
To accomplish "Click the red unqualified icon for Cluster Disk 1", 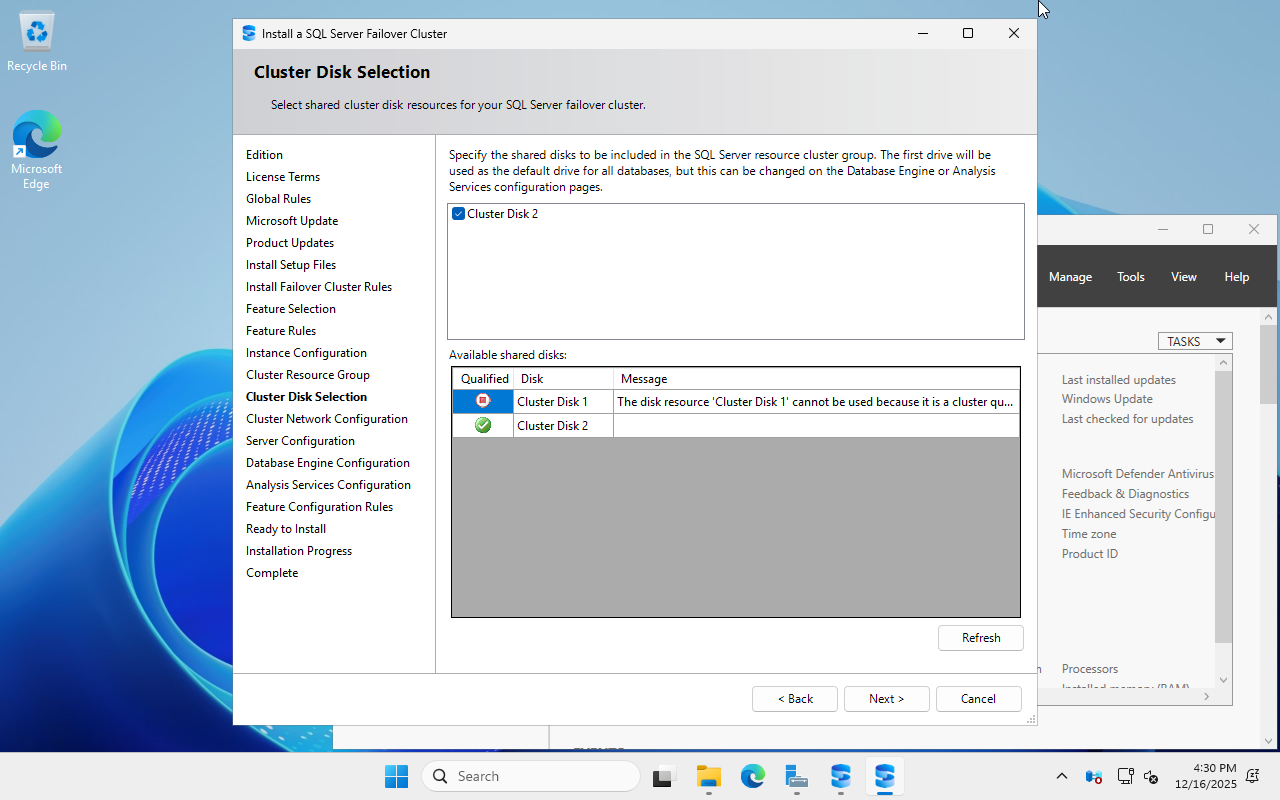I will (x=483, y=401).
